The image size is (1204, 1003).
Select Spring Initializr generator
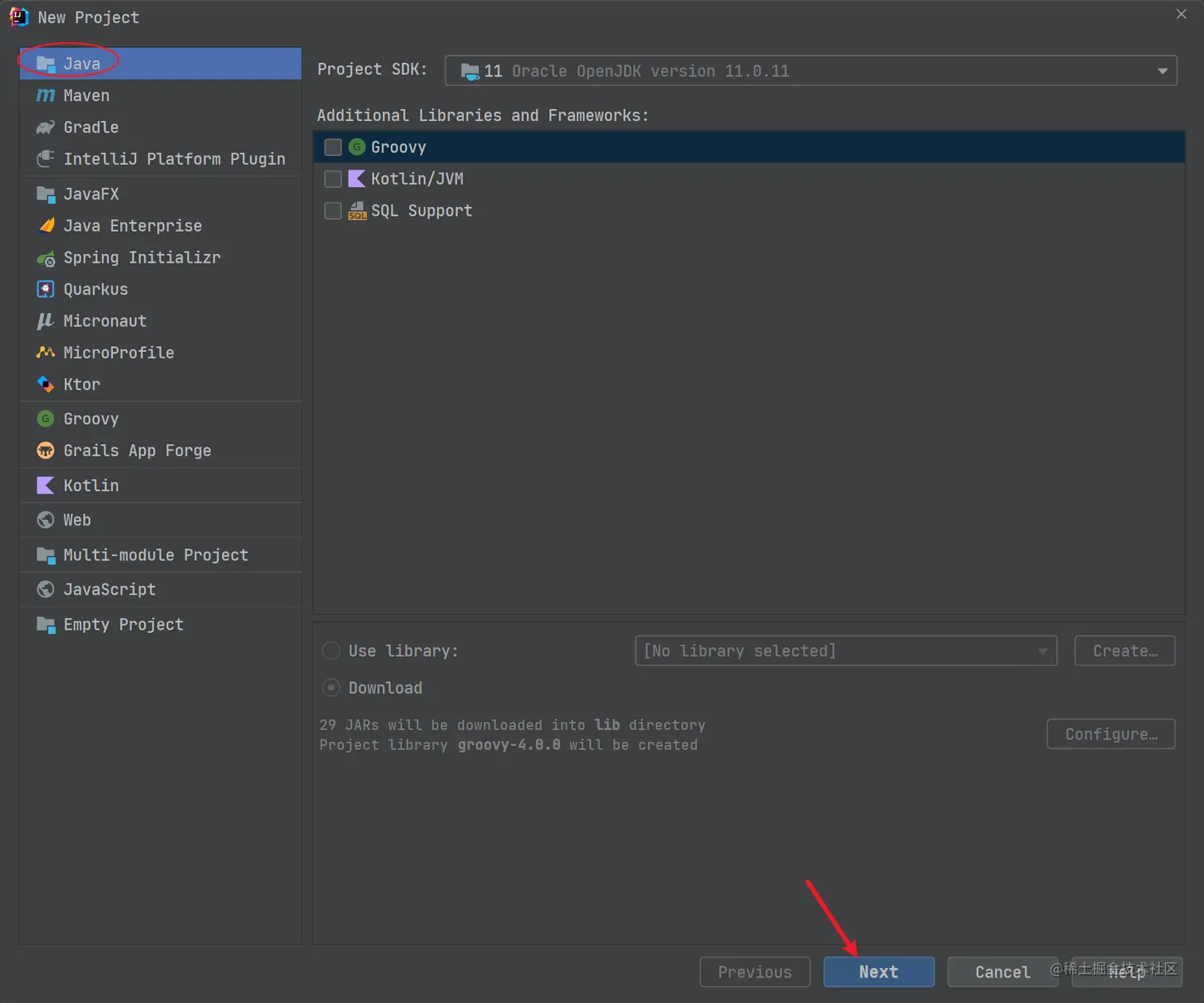[x=161, y=258]
